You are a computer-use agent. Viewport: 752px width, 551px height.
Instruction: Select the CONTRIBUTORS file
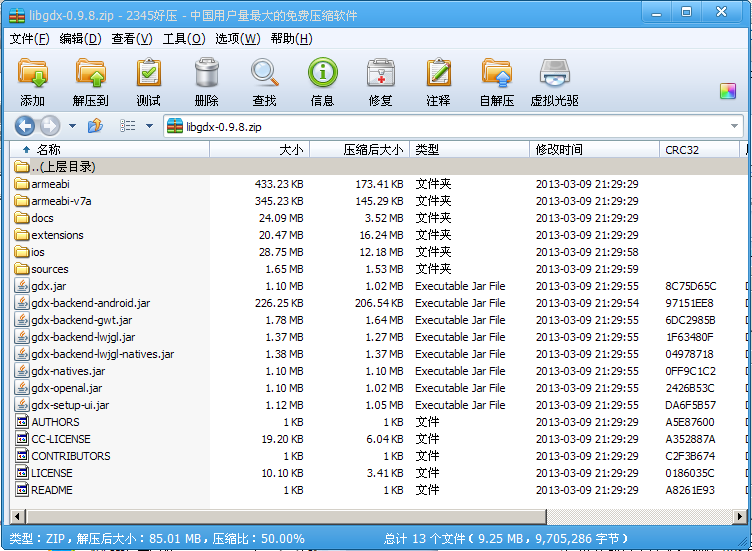click(x=71, y=456)
